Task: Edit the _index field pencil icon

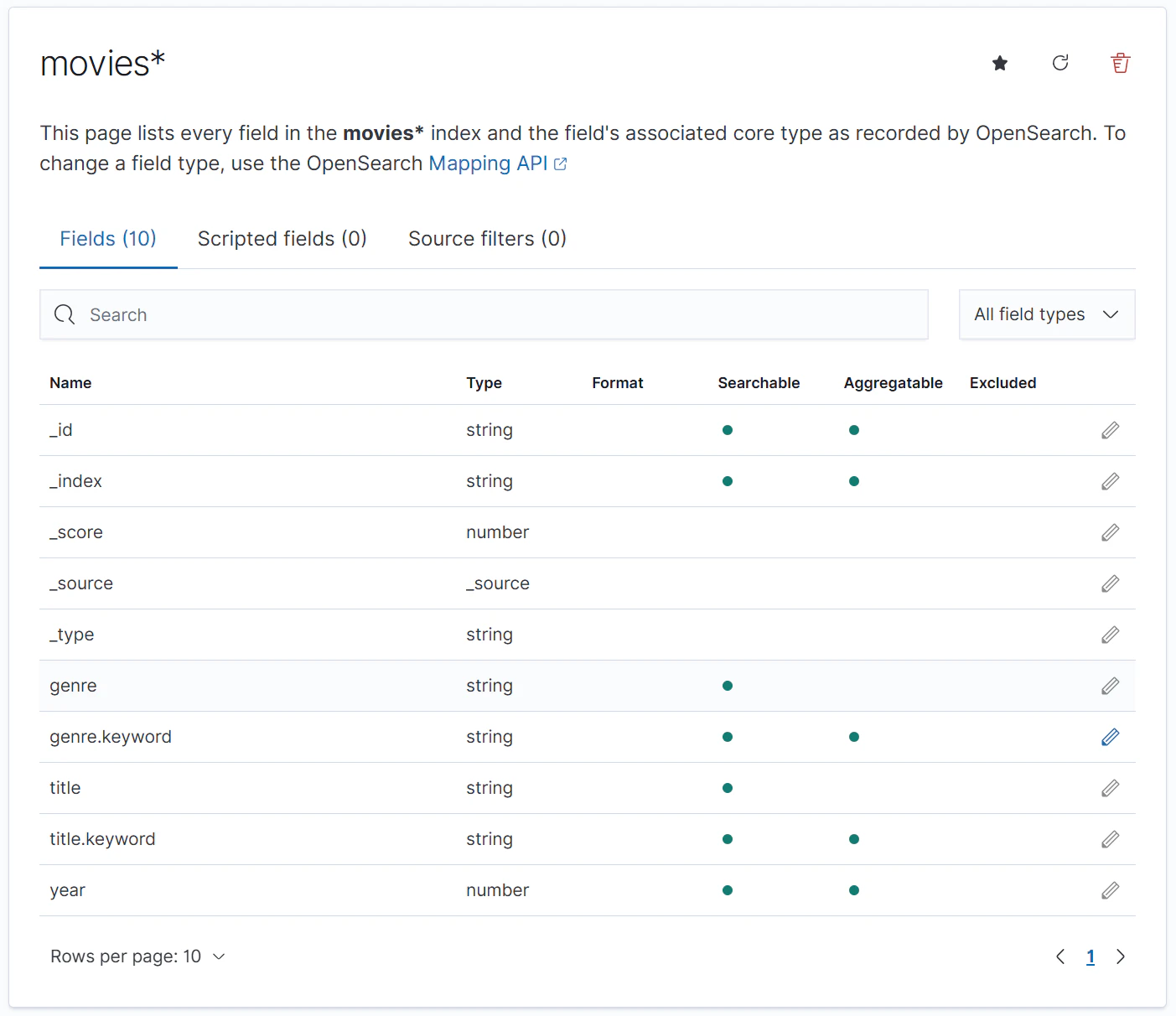Action: pos(1111,481)
